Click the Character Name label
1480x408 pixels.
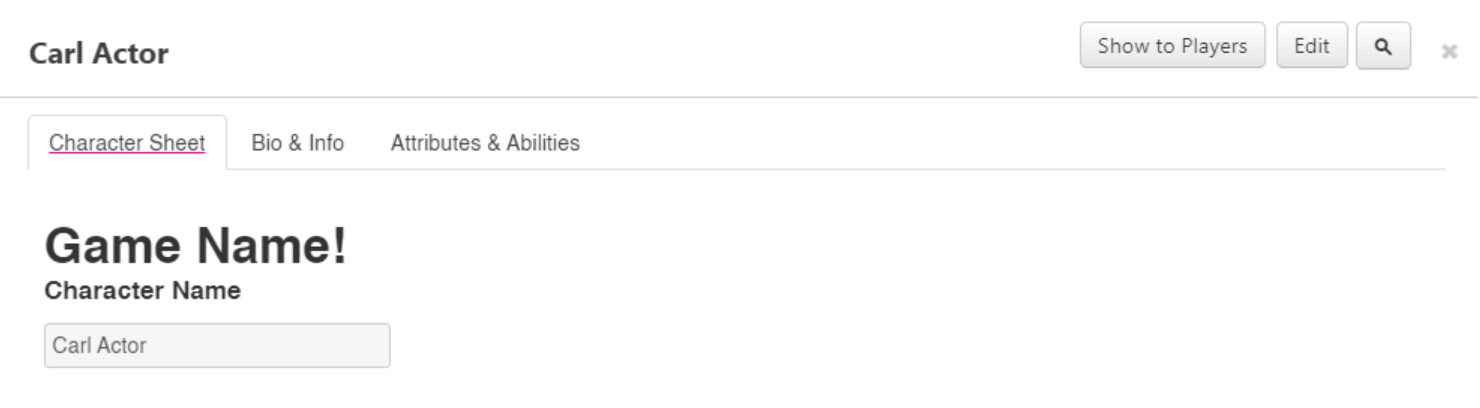(x=143, y=291)
